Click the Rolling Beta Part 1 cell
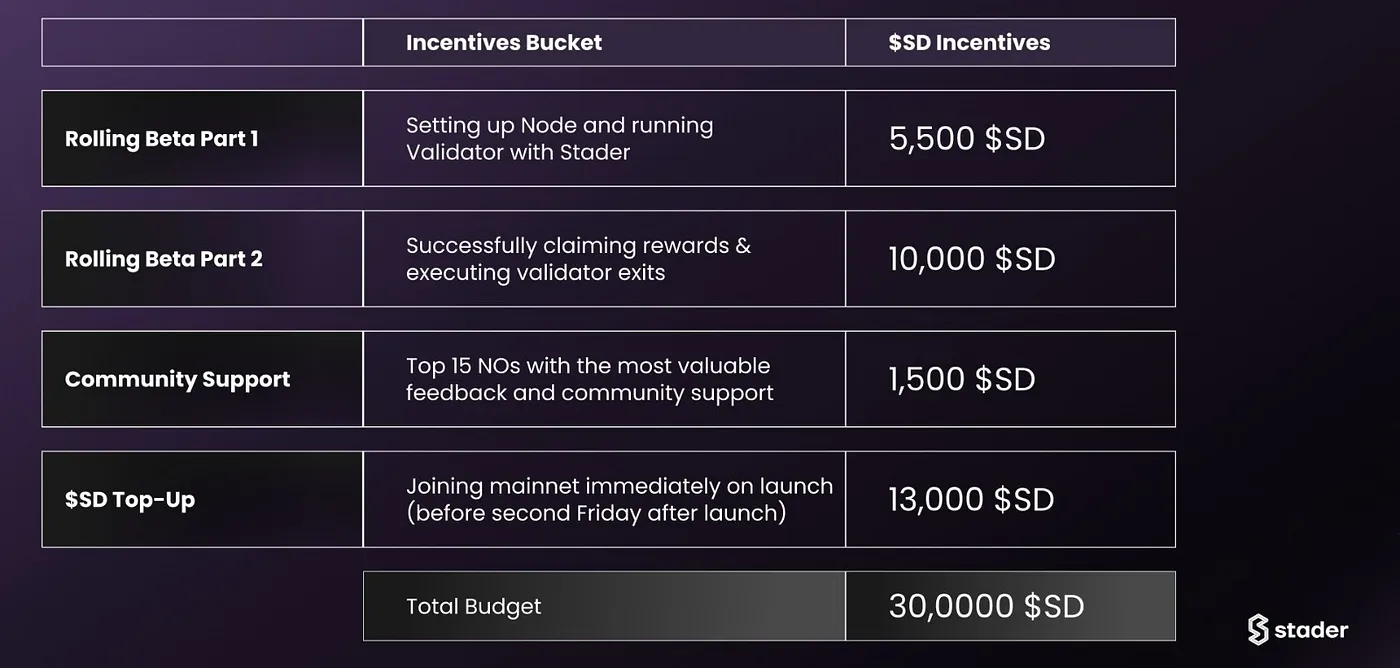Screen dimensions: 1400x668 coord(202,139)
